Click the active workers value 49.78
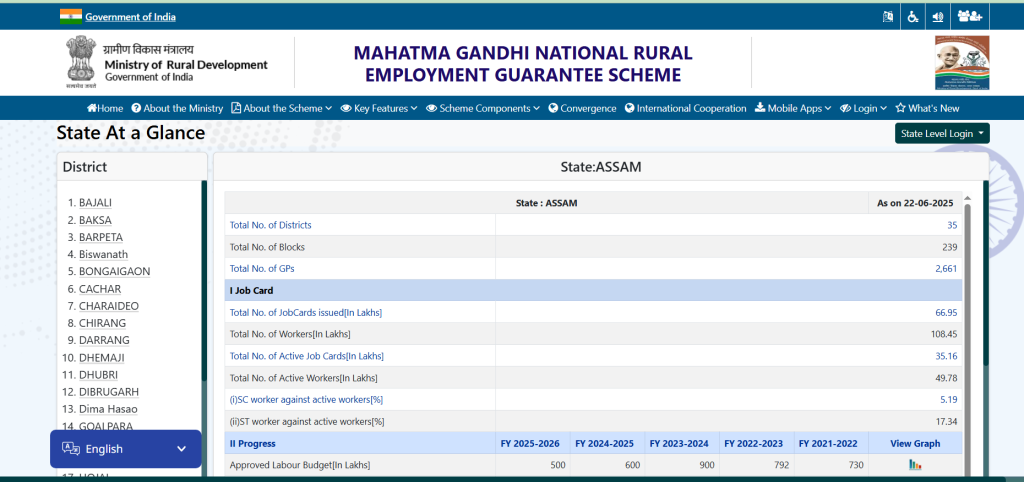Screen dimensions: 1024x482 [x=946, y=378]
